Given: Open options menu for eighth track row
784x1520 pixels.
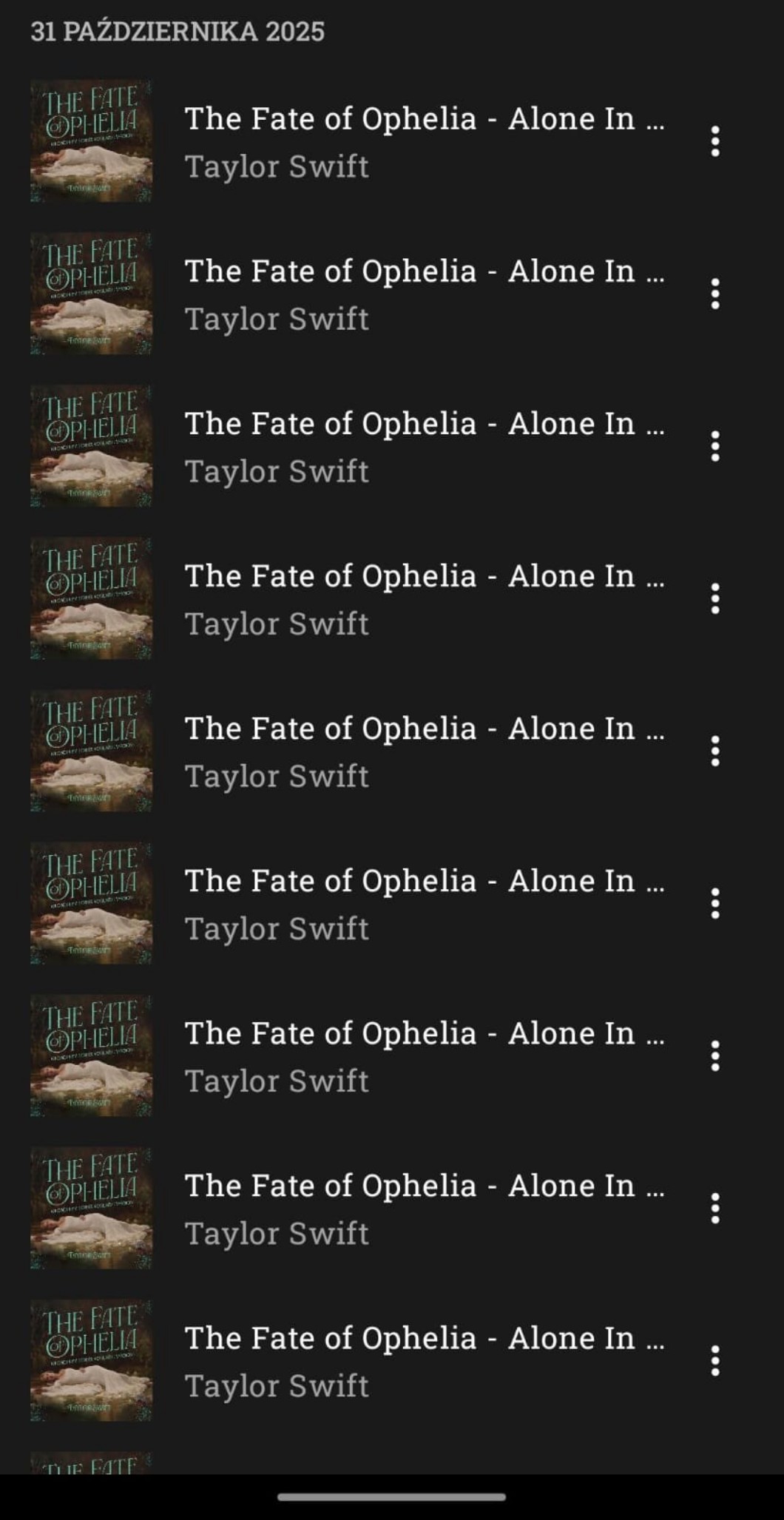Looking at the screenshot, I should click(714, 1208).
